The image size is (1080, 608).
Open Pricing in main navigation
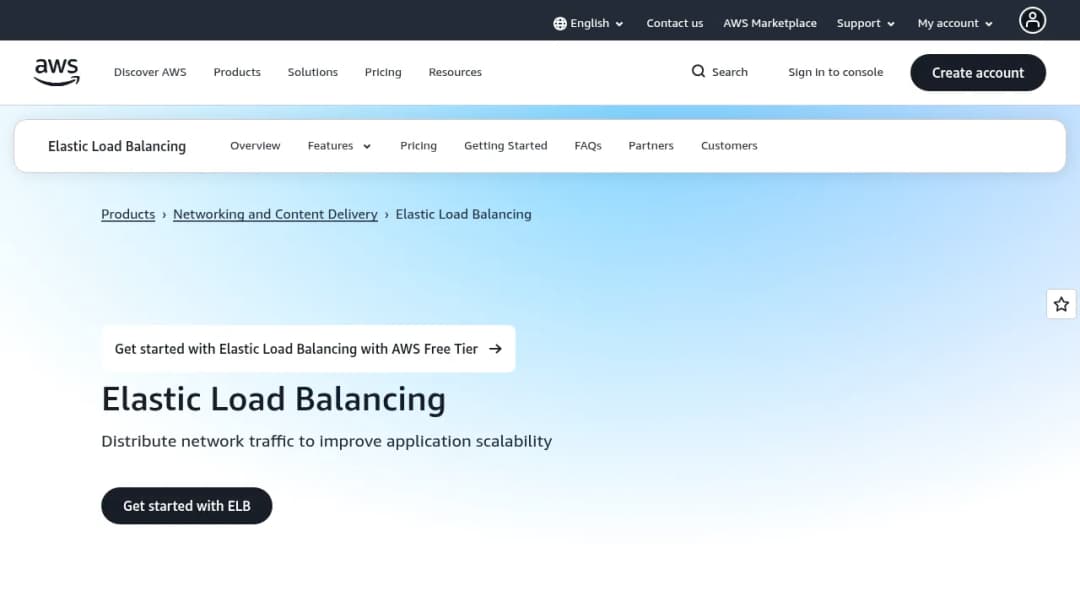coord(383,72)
